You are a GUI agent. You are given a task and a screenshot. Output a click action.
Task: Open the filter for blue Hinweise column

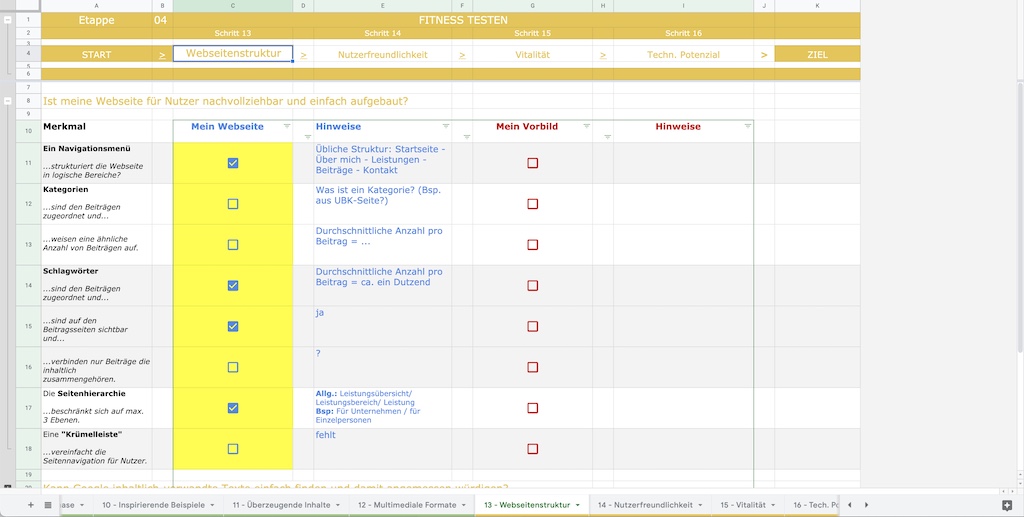coord(445,126)
